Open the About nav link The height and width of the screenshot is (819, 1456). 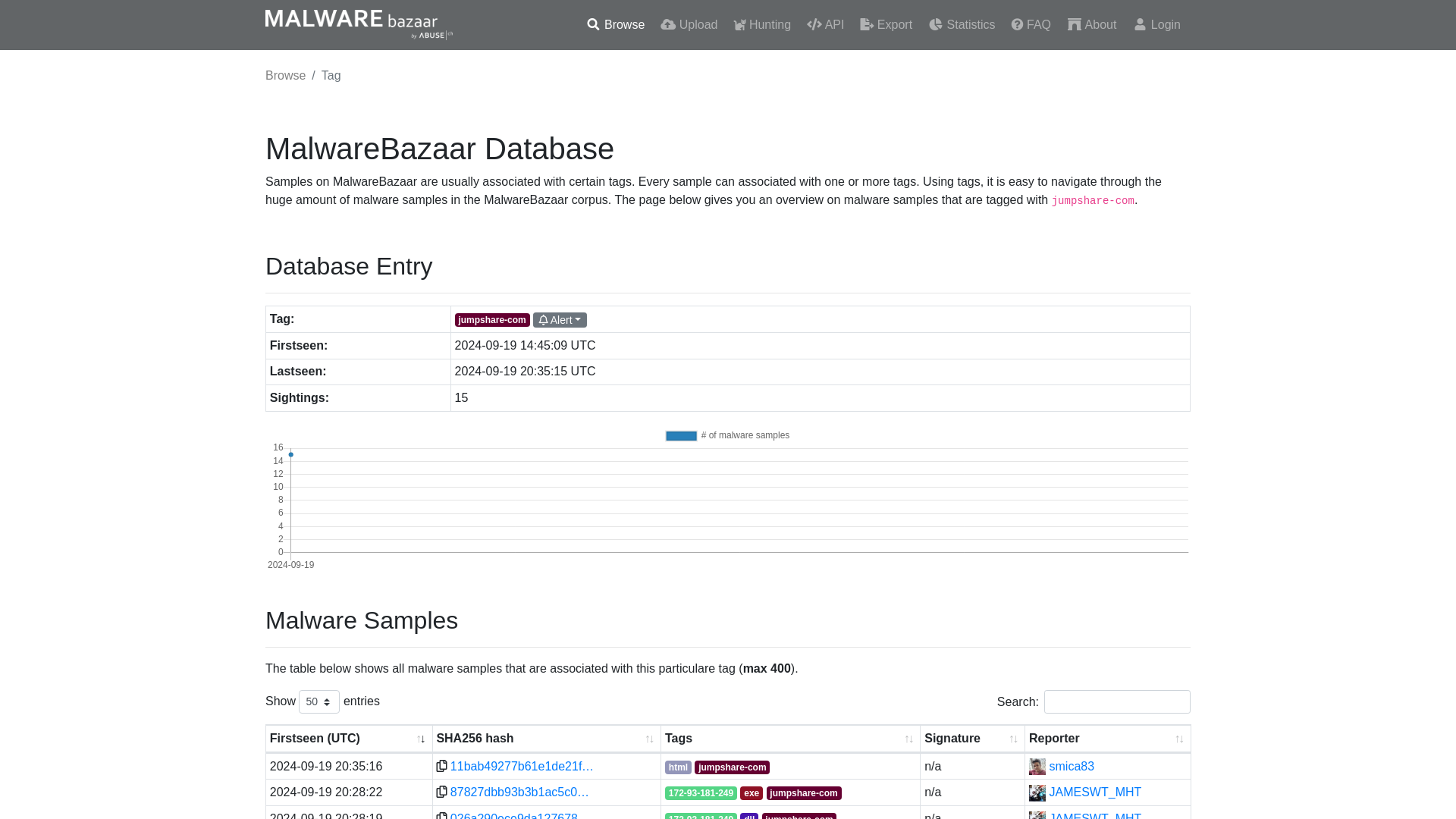[x=1092, y=25]
